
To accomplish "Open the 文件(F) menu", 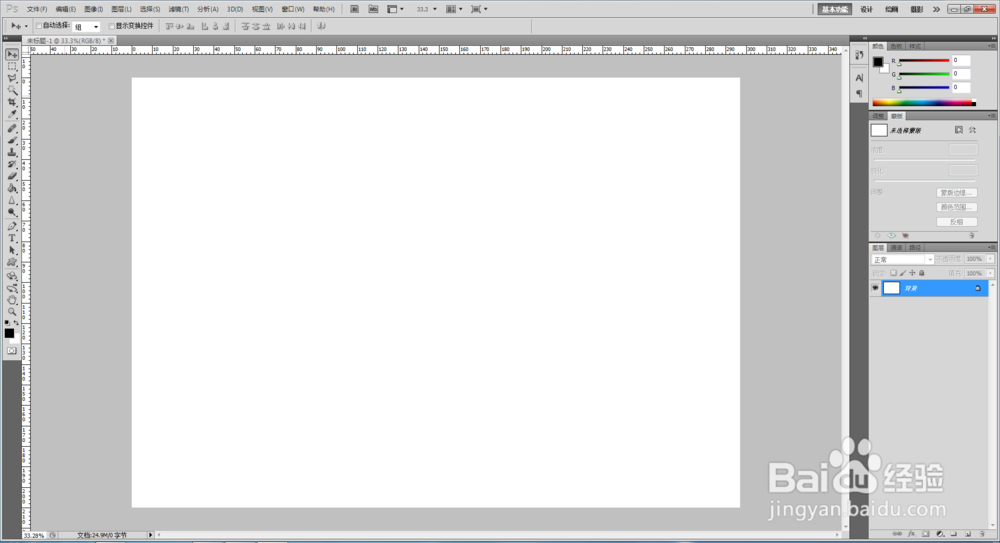I will 37,10.
